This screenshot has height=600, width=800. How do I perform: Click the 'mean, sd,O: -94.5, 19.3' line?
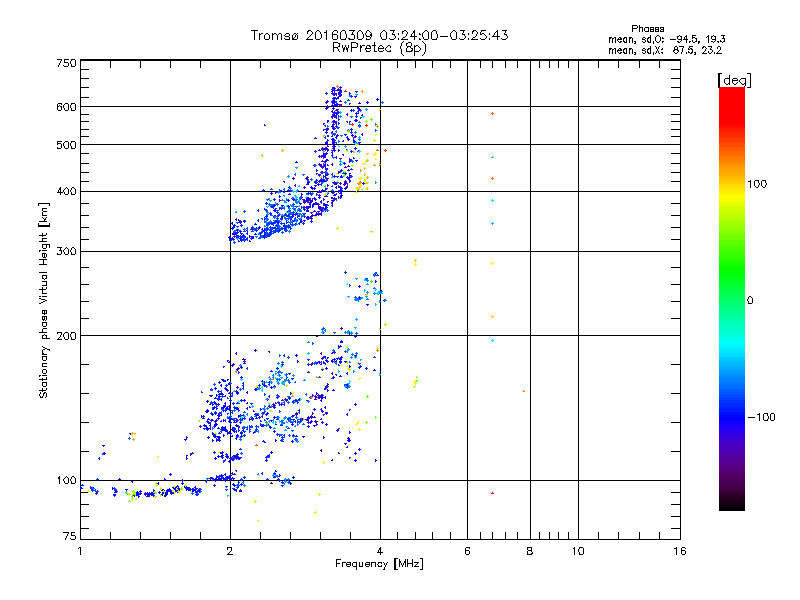pyautogui.click(x=666, y=39)
